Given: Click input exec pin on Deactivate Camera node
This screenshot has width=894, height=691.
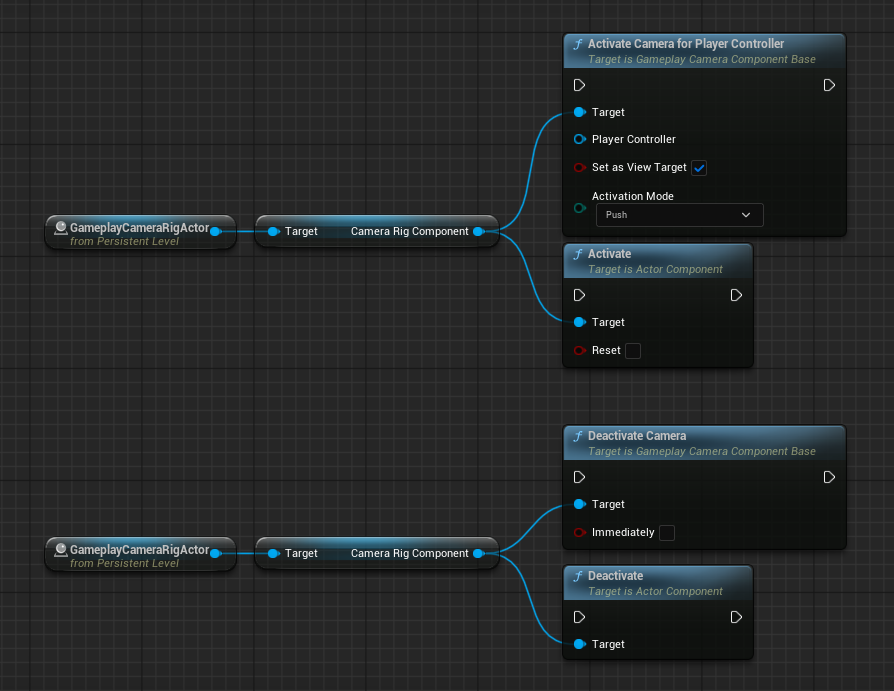Looking at the screenshot, I should coord(579,477).
